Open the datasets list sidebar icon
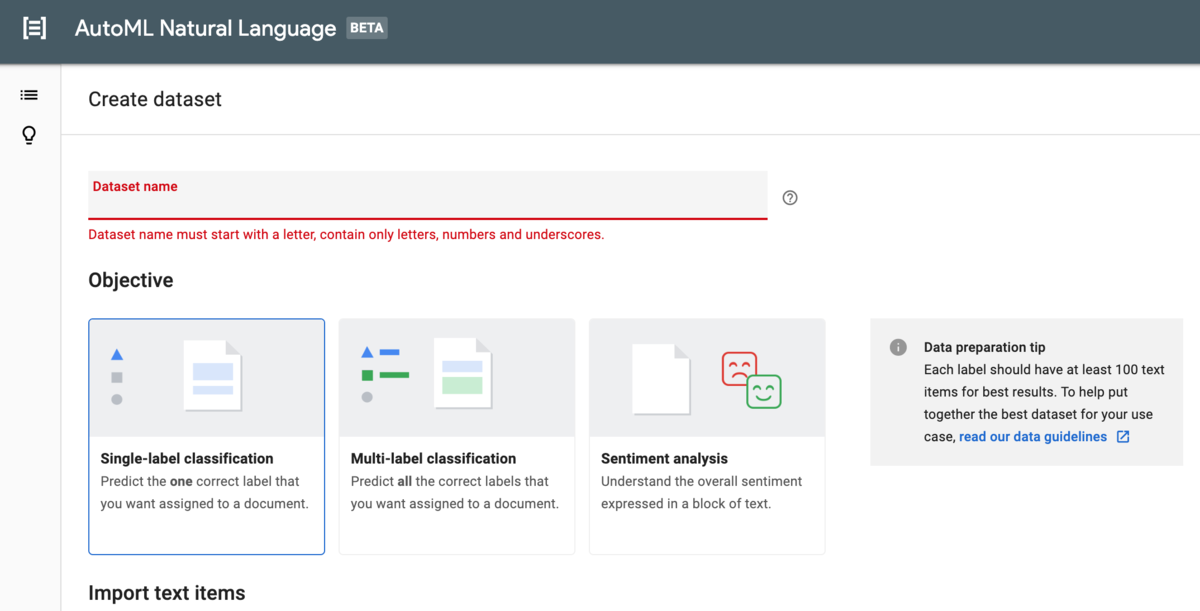 click(29, 95)
